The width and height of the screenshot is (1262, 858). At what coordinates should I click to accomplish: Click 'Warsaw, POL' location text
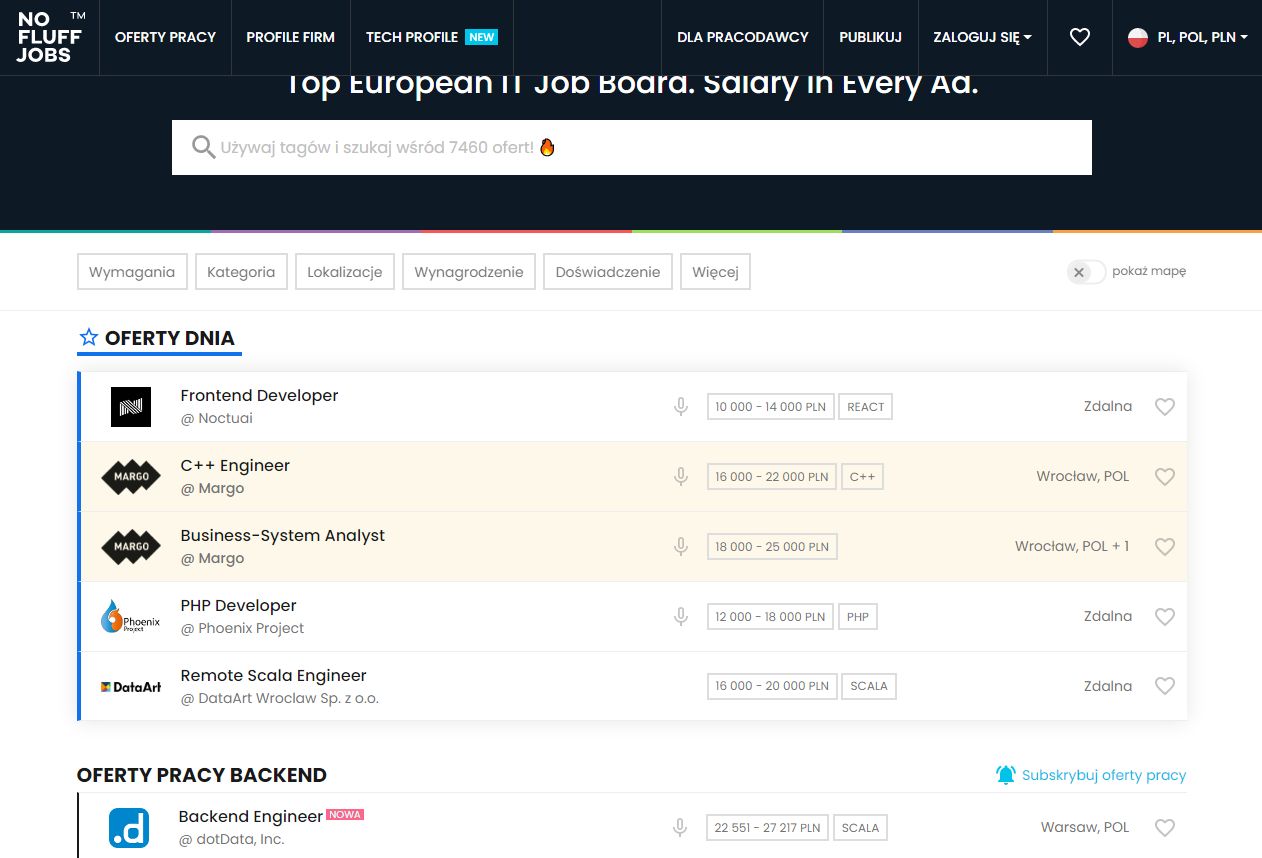1085,827
